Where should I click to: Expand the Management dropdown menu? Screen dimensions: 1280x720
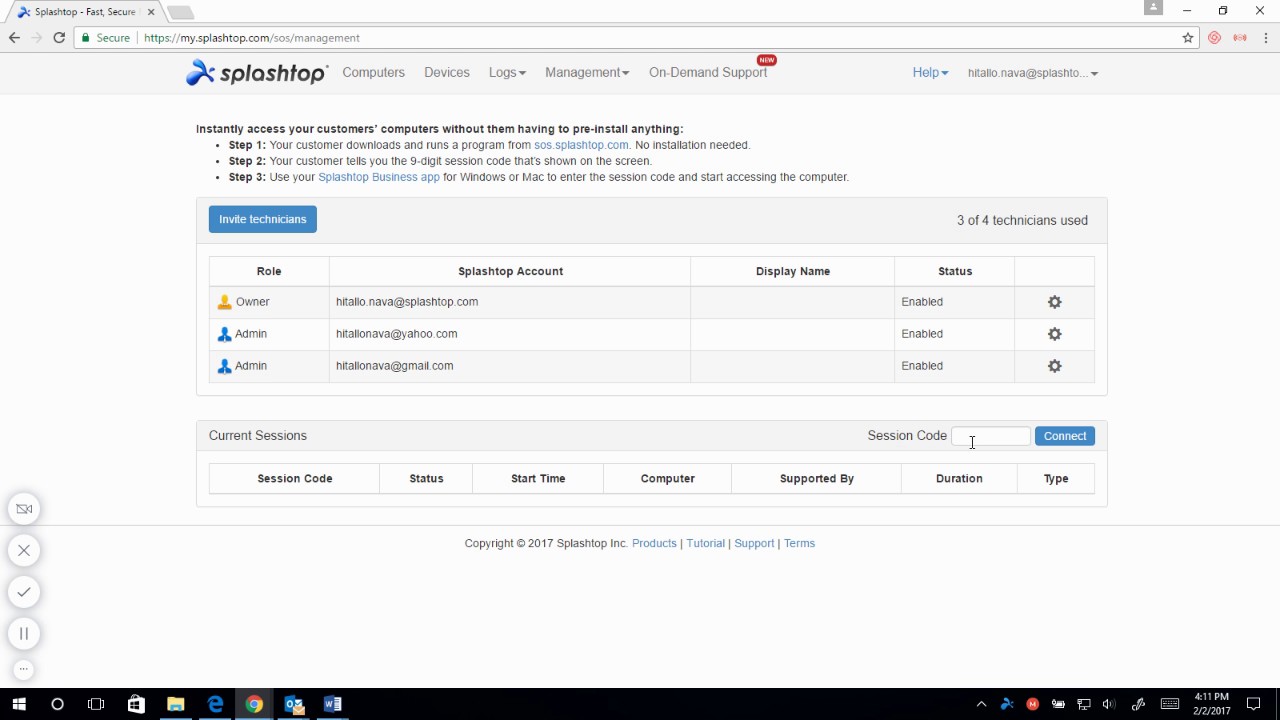(x=587, y=72)
